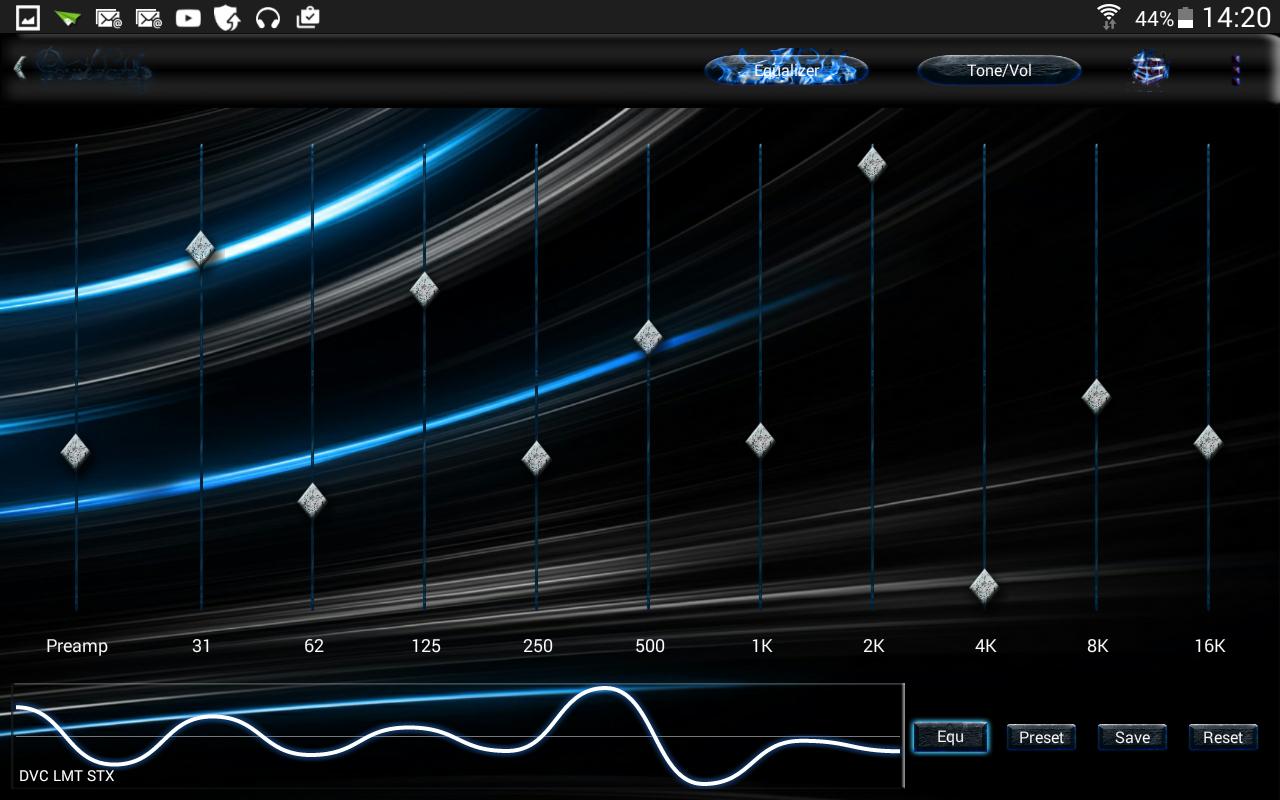Tap the Wi-Fi status icon
This screenshot has width=1280, height=800.
coord(1108,17)
